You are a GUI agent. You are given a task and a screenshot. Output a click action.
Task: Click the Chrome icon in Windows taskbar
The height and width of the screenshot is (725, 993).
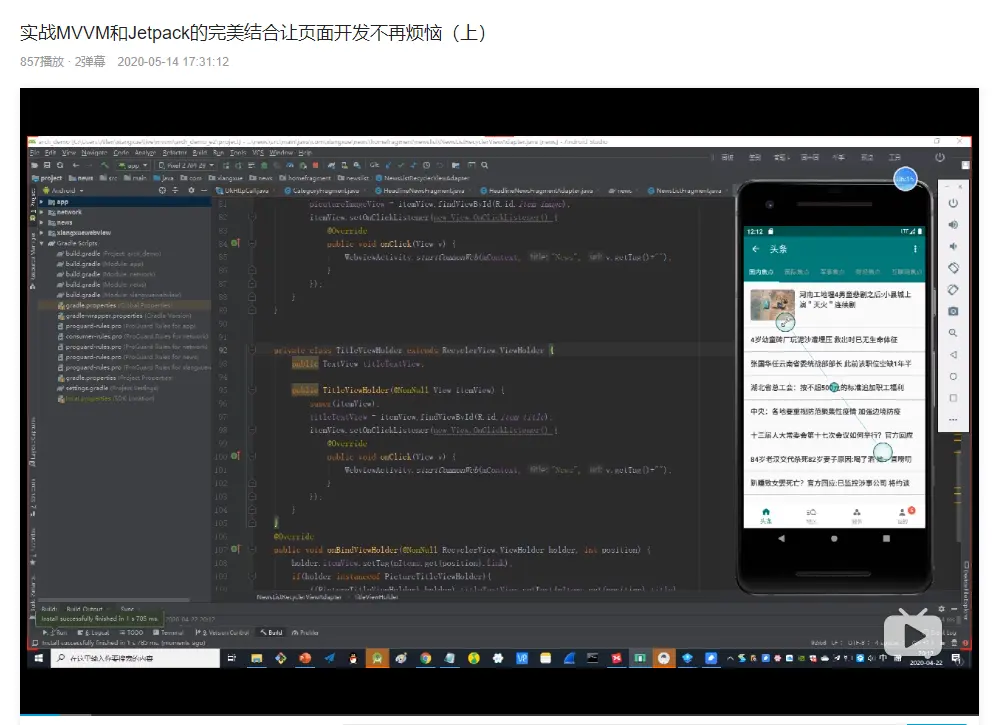(x=426, y=659)
